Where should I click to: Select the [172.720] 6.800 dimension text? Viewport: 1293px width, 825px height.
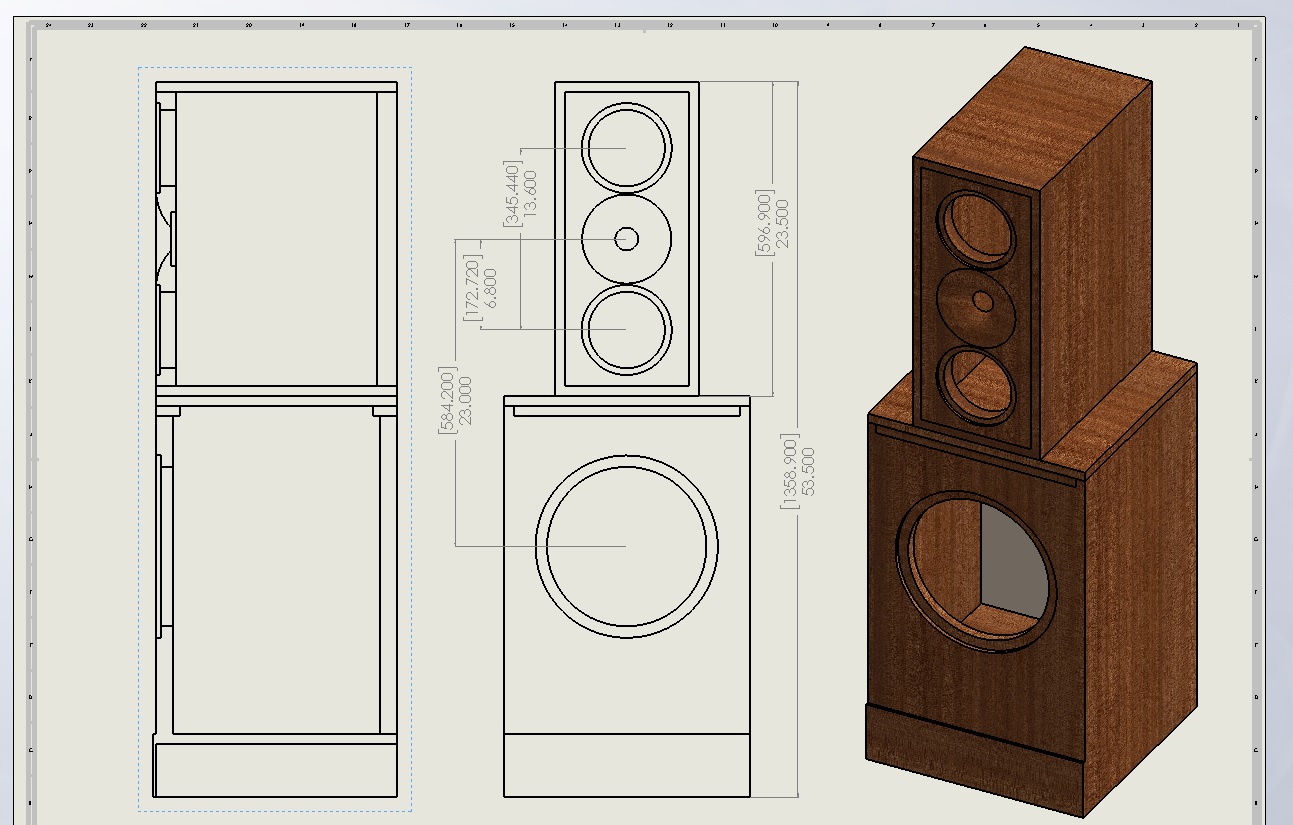[x=482, y=287]
